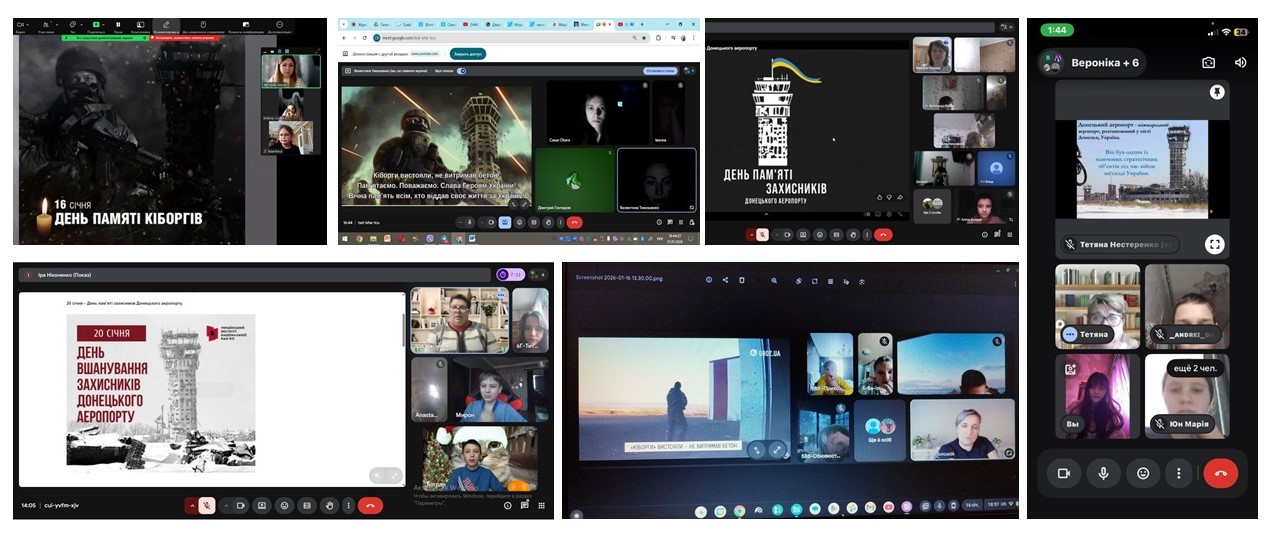Open more options menu in phone call

coord(1180,473)
